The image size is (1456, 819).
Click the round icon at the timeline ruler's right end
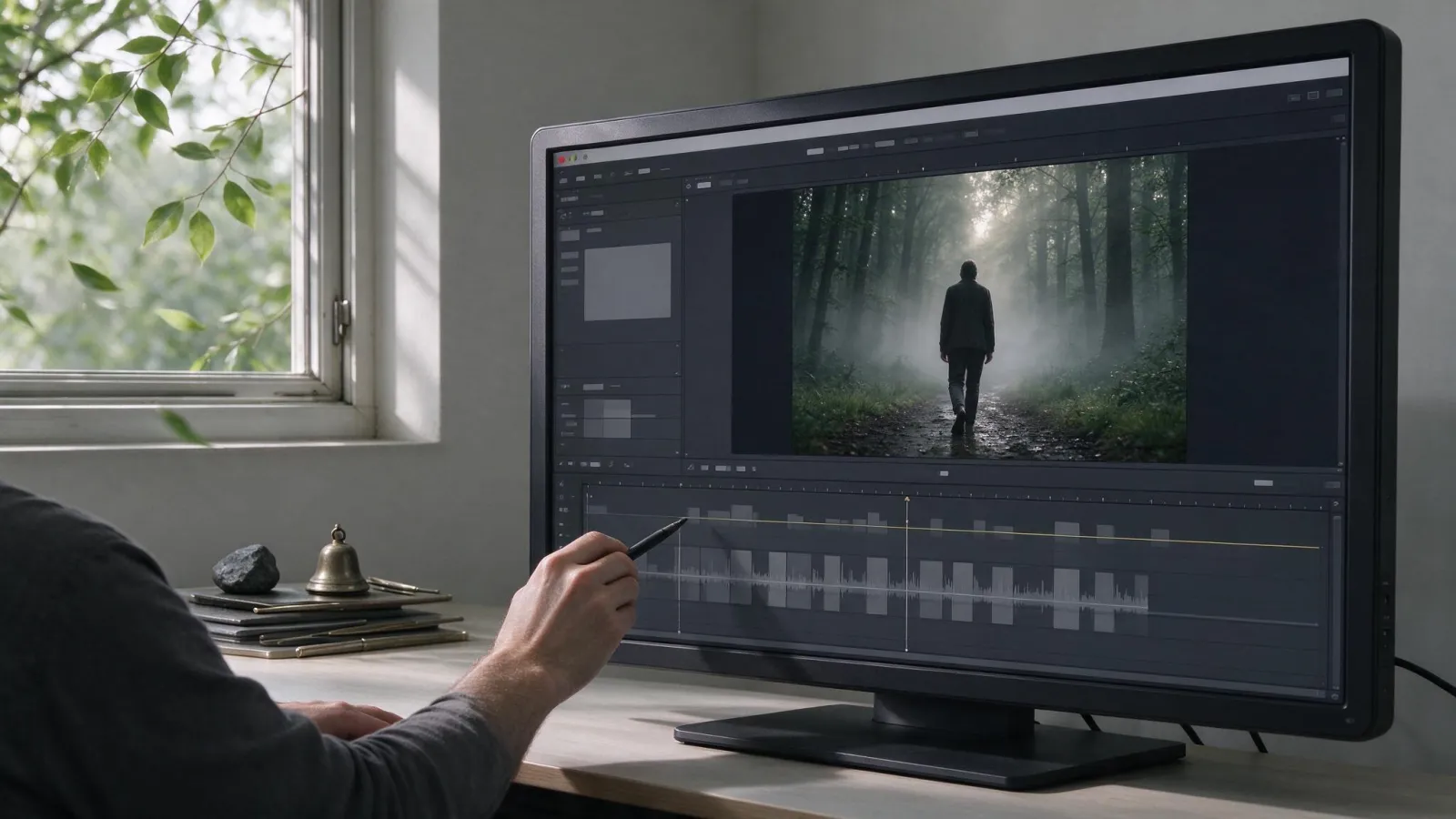point(1336,503)
